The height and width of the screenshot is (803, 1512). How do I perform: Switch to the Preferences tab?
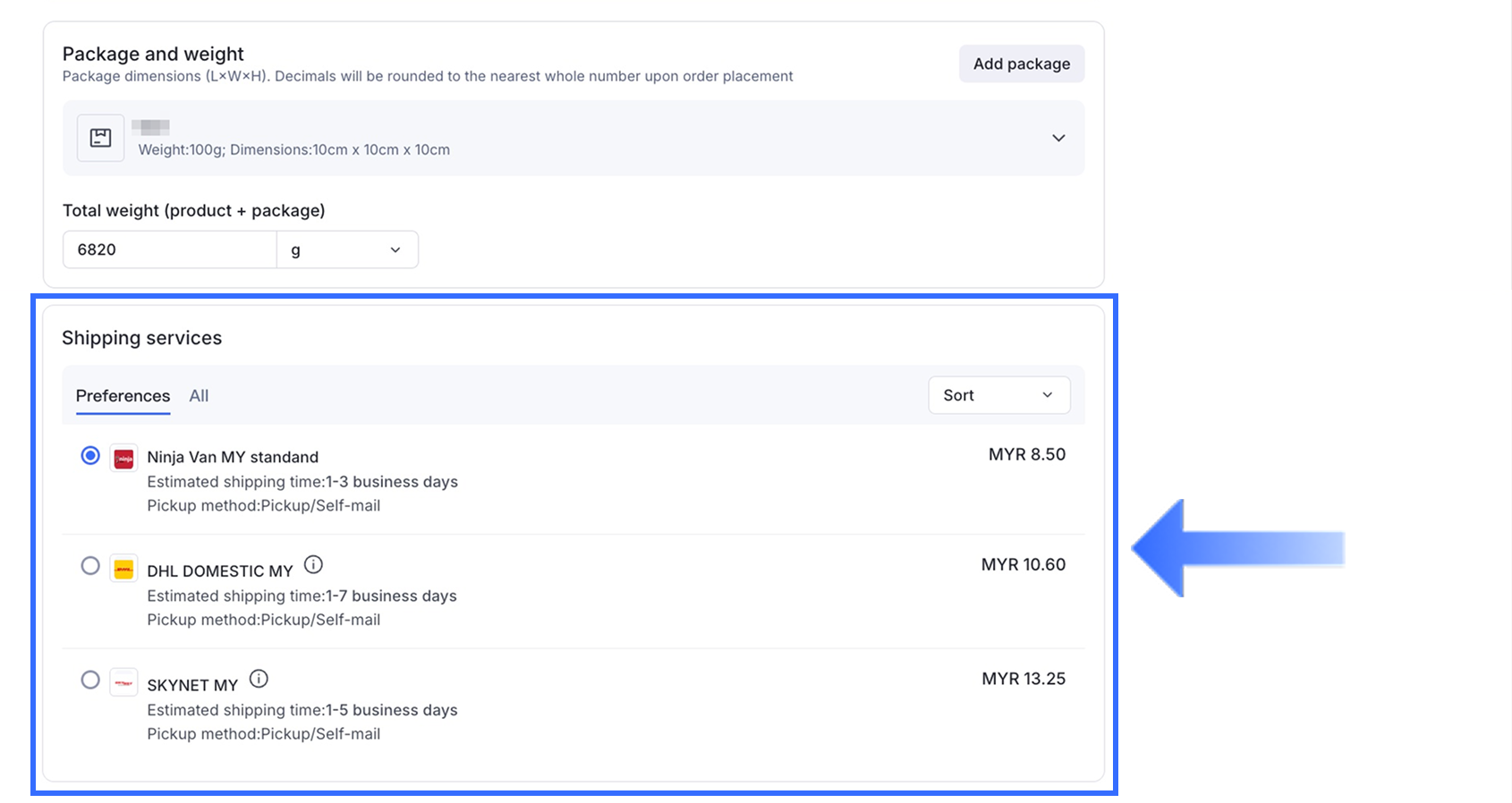tap(123, 395)
